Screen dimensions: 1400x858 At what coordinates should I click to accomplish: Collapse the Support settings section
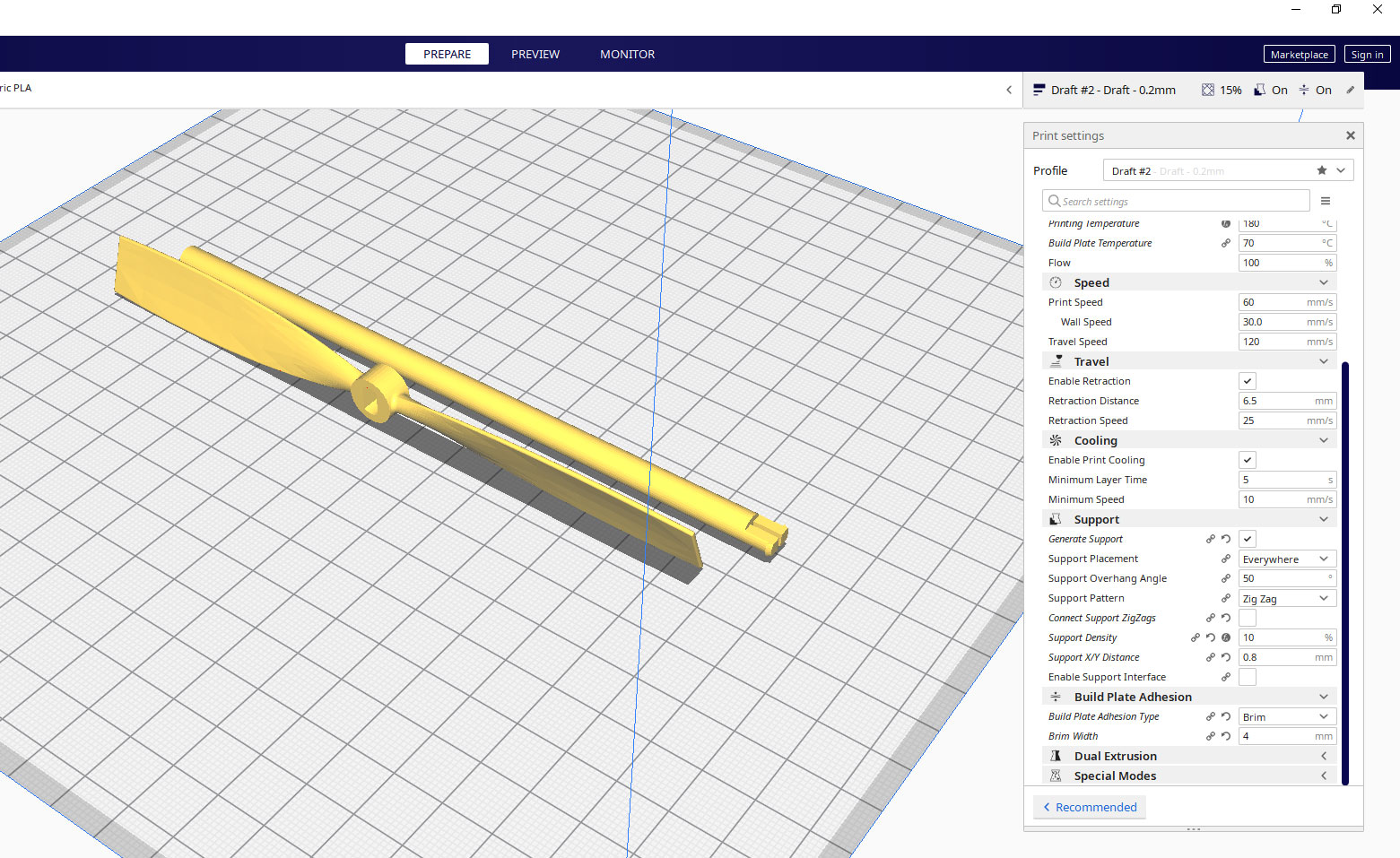[1189, 519]
